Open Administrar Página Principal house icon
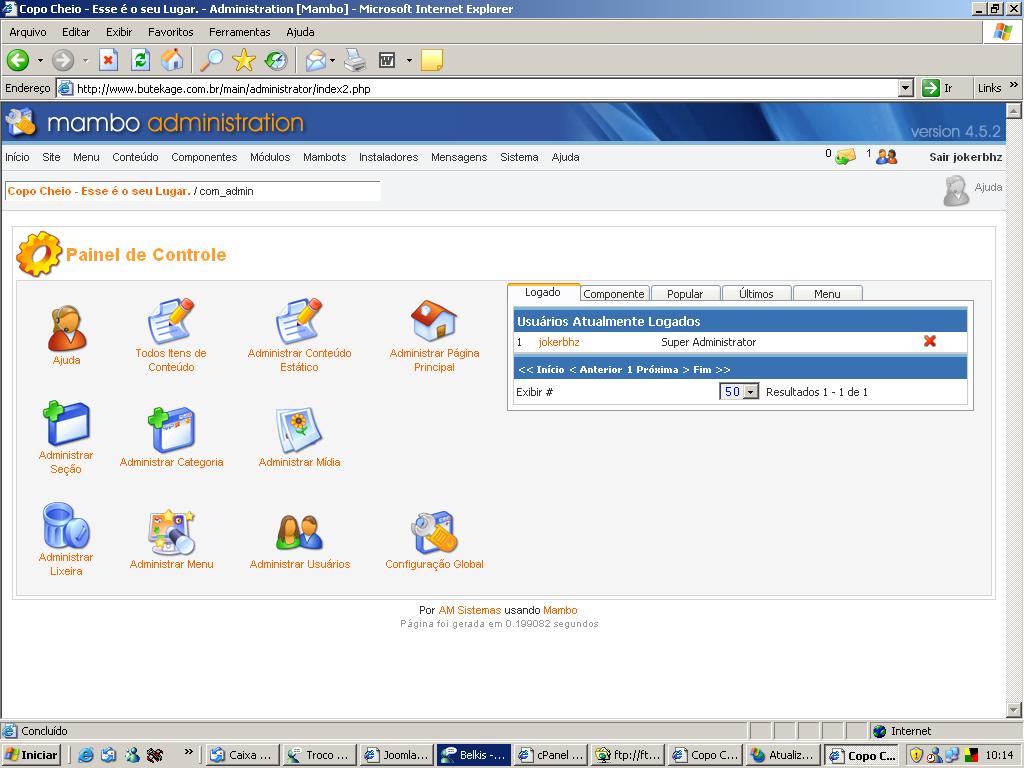 [434, 321]
